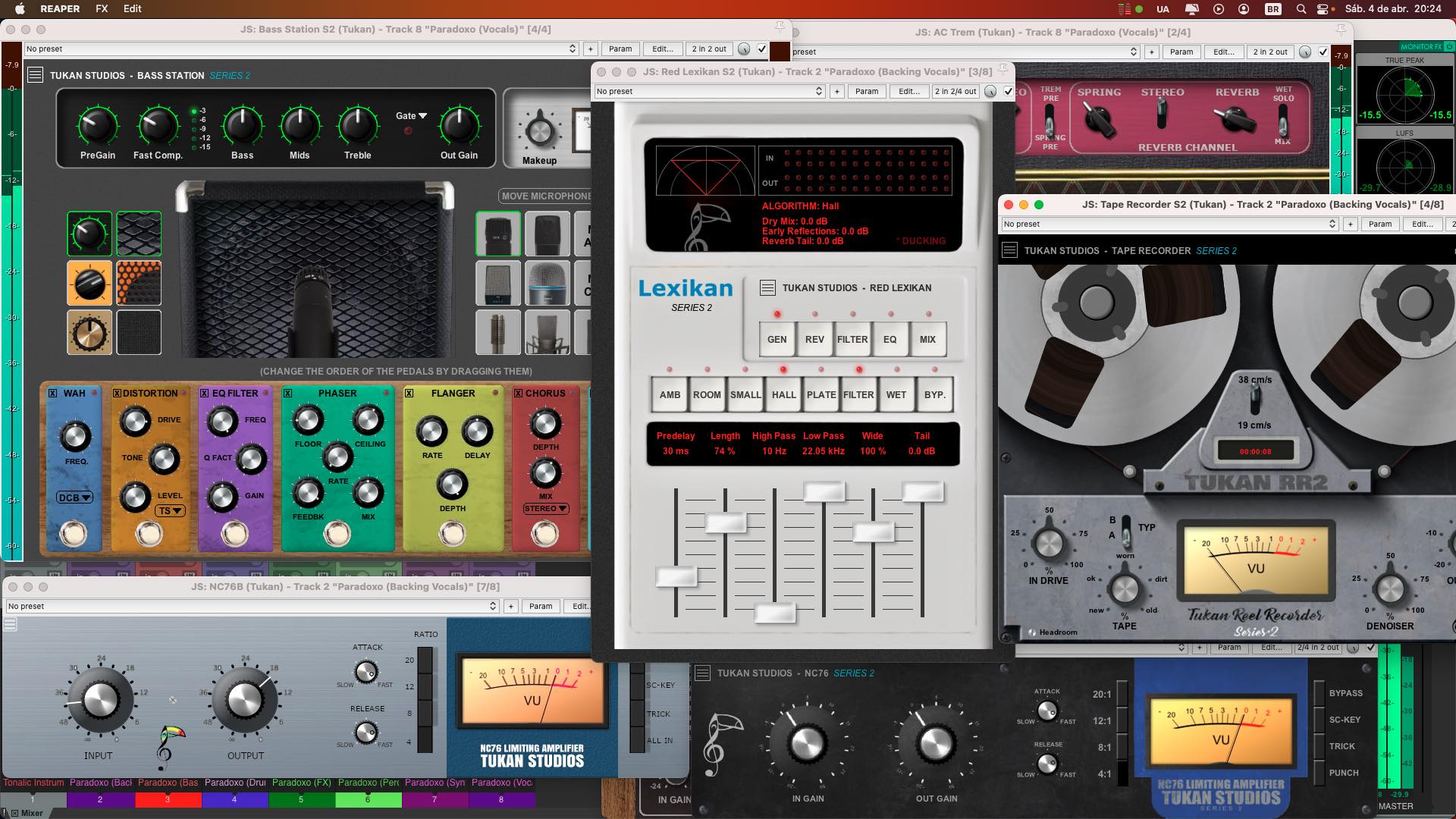Switch to the MIX tab in Lexikan

point(927,339)
